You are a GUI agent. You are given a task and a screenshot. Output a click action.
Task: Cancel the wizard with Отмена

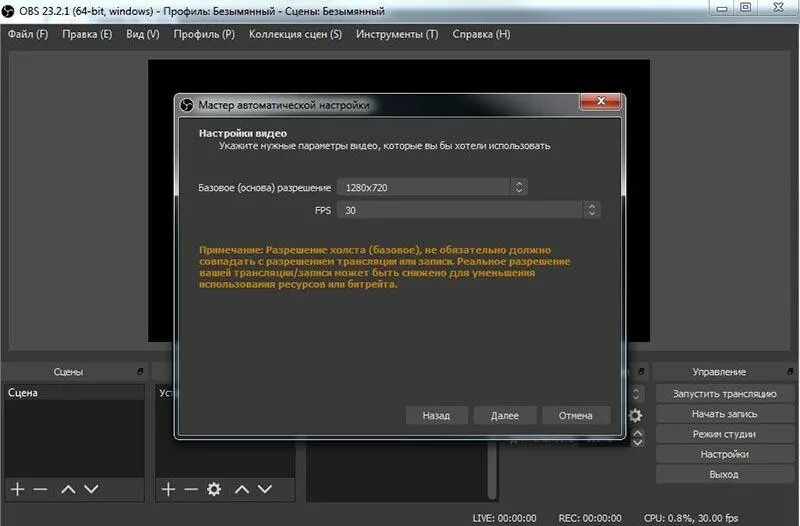point(576,415)
